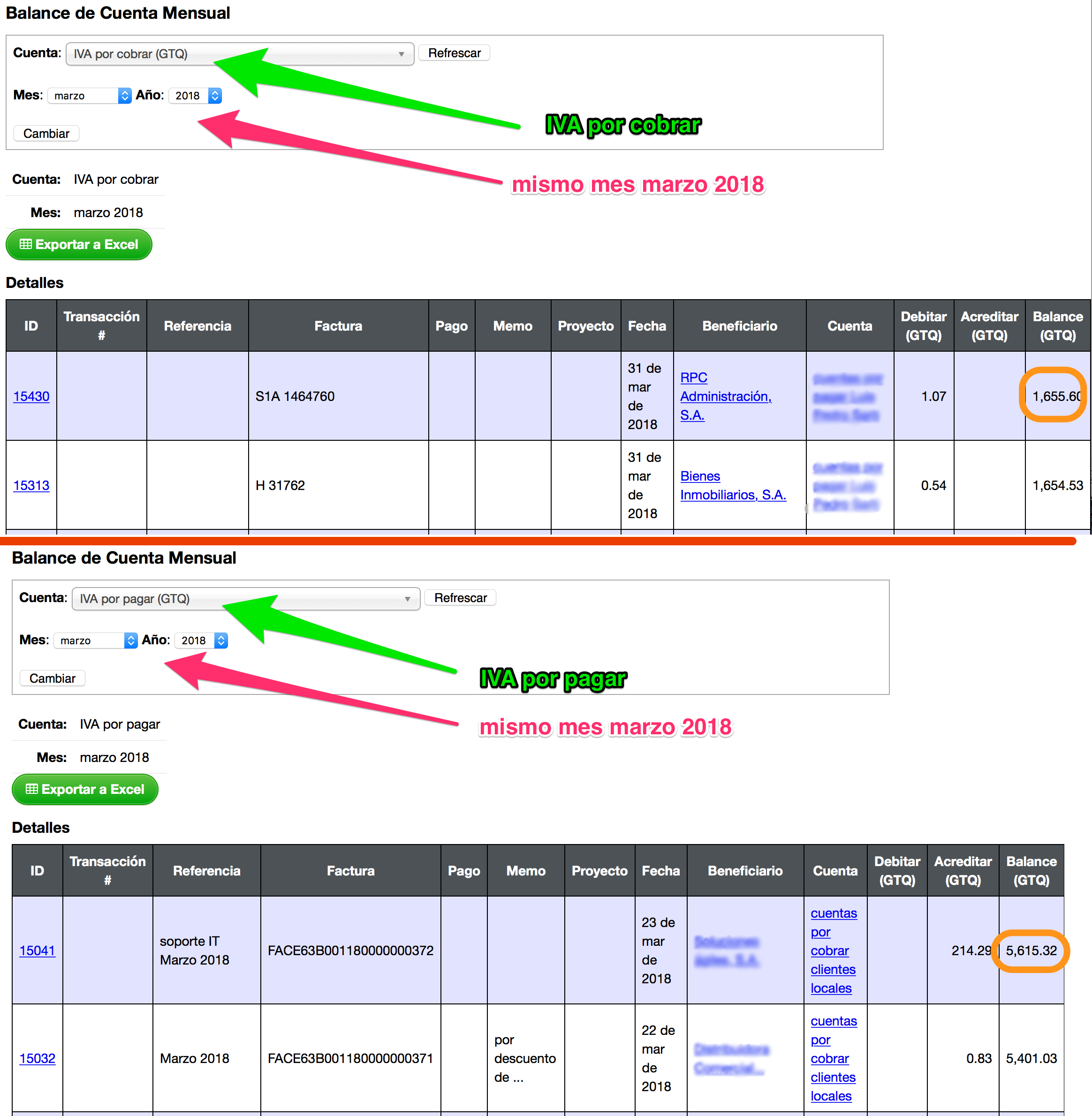Viewport: 1092px width, 1116px height.
Task: Export IVA por pagar to Excel
Action: pyautogui.click(x=85, y=789)
